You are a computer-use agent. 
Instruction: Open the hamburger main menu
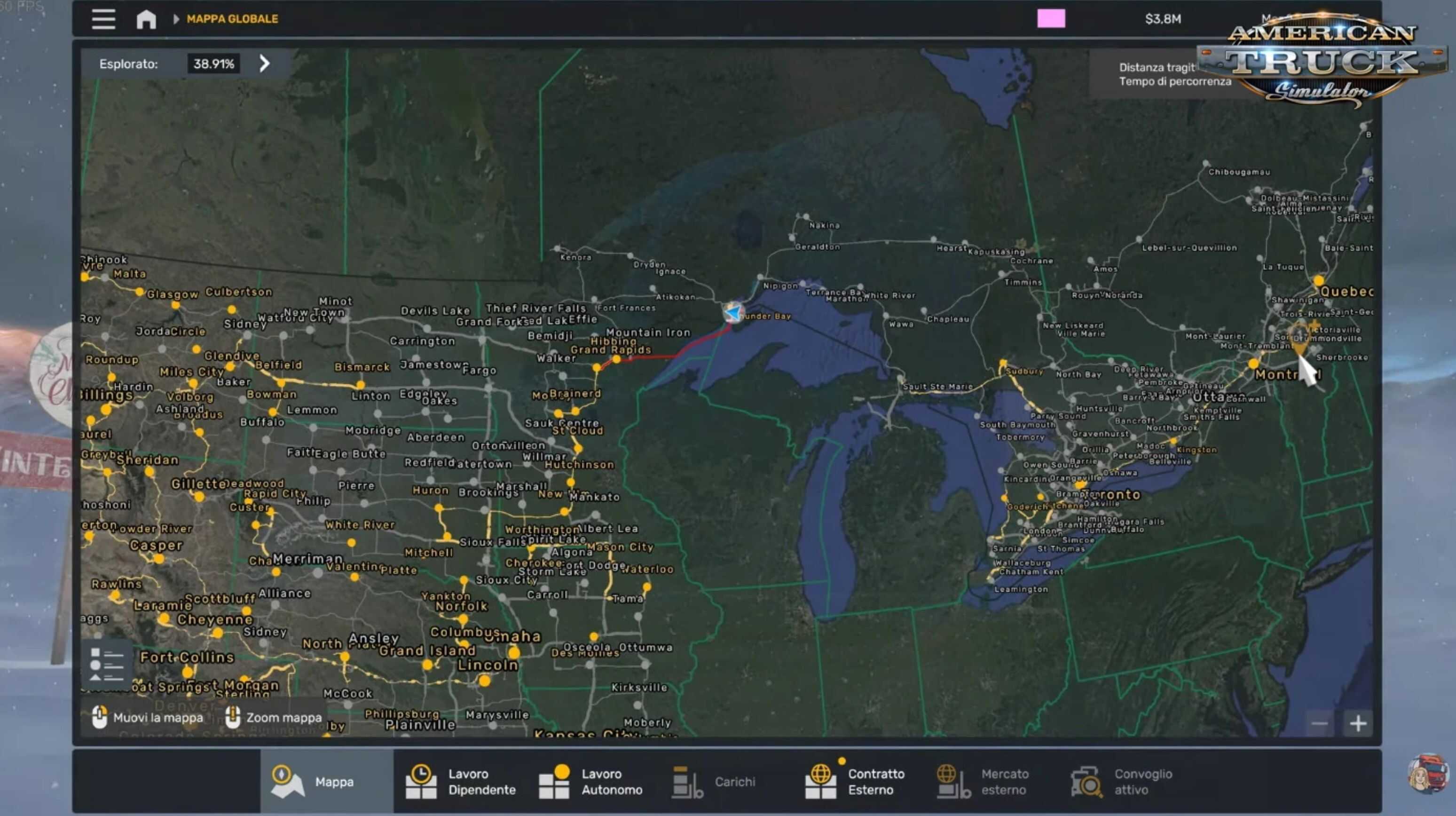tap(103, 19)
